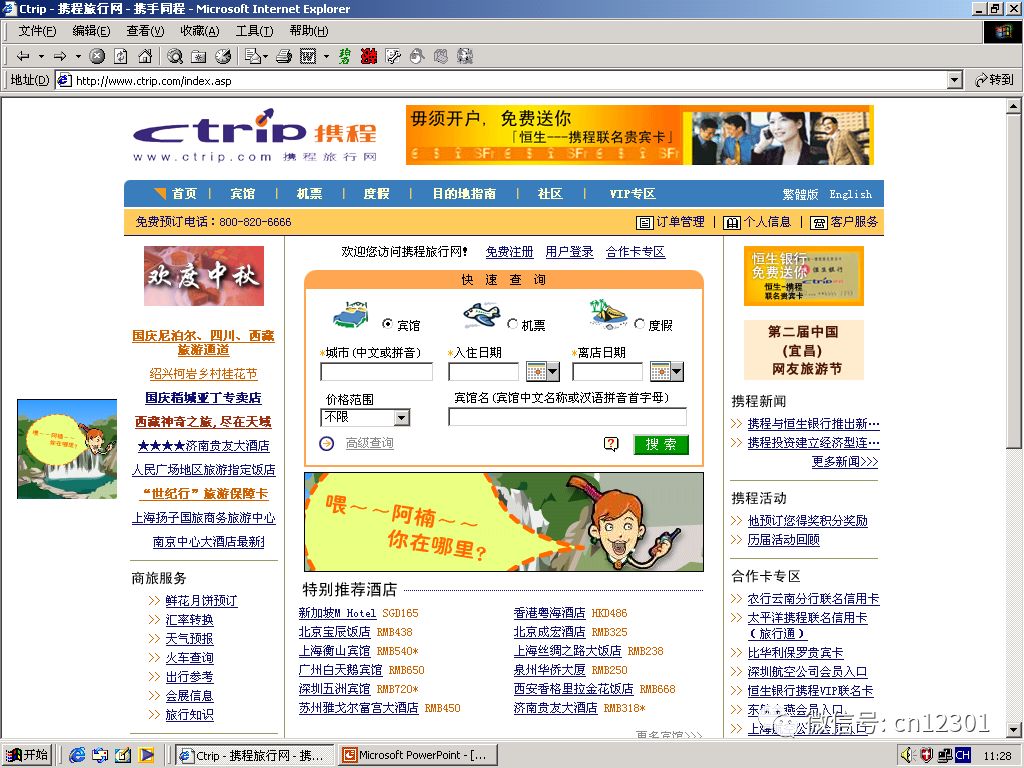Click the question mark help icon
This screenshot has width=1024, height=768.
(x=611, y=444)
